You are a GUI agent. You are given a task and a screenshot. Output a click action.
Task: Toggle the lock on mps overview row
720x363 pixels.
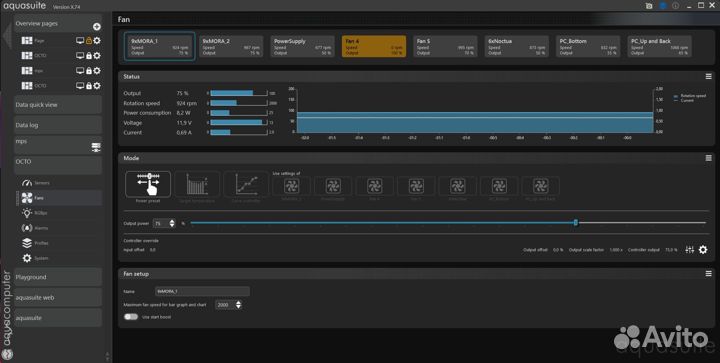pos(89,71)
